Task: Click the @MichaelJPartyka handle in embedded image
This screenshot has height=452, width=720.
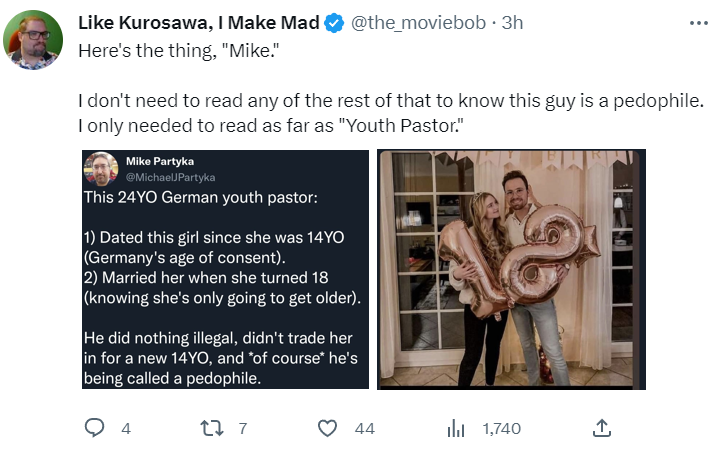Action: [170, 177]
